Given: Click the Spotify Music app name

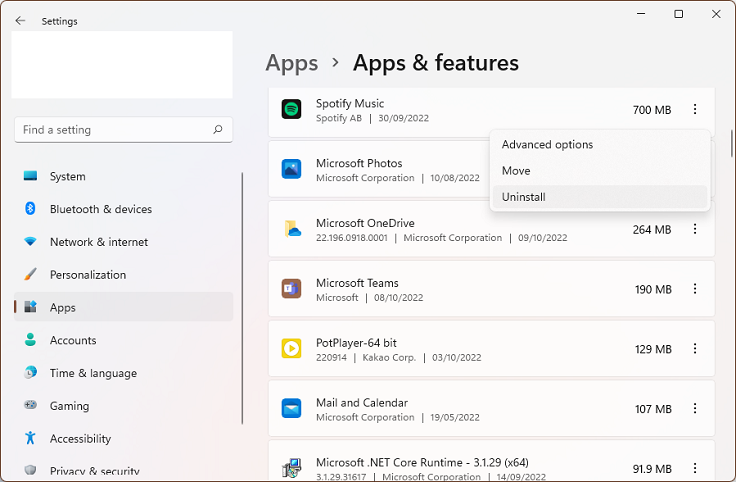Looking at the screenshot, I should [350, 103].
